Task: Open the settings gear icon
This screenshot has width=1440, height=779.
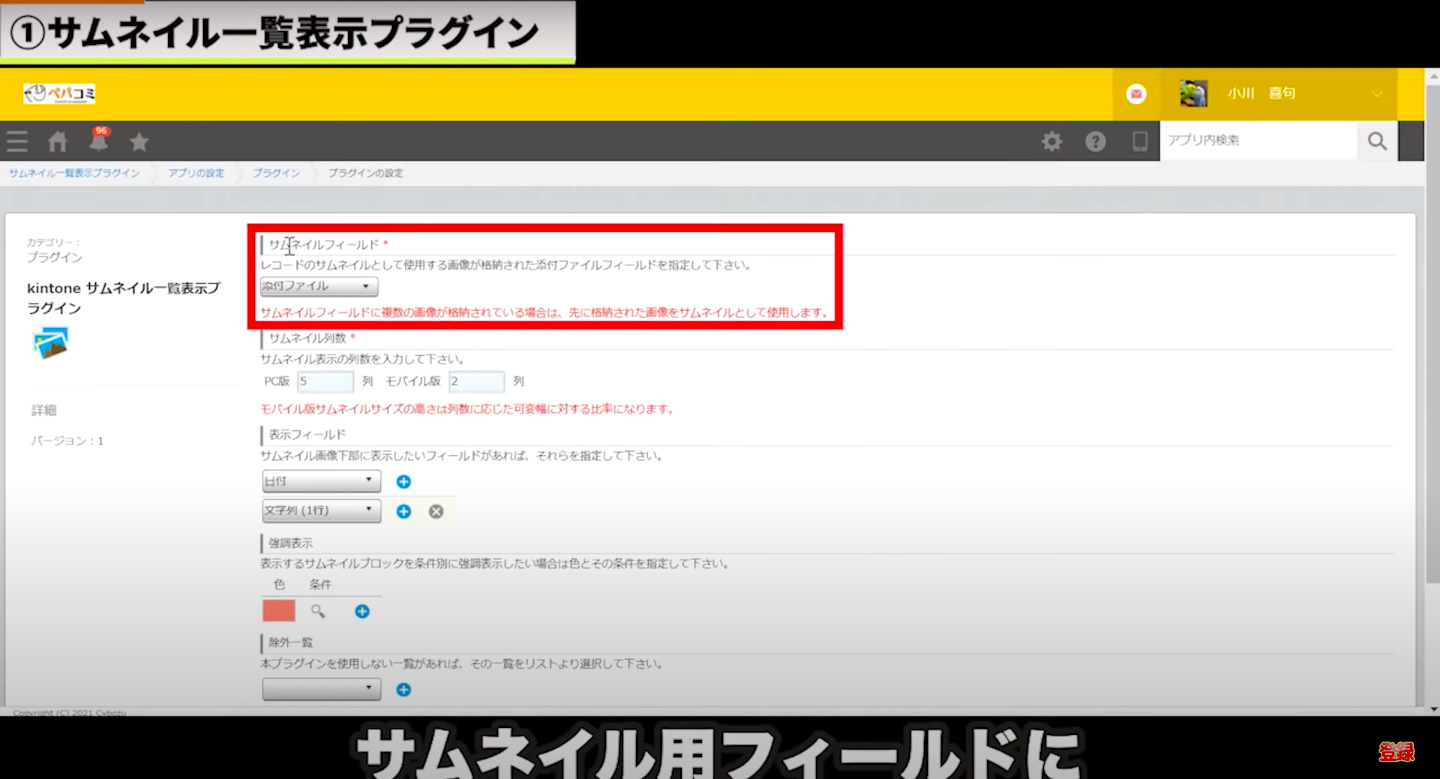Action: pos(1052,142)
